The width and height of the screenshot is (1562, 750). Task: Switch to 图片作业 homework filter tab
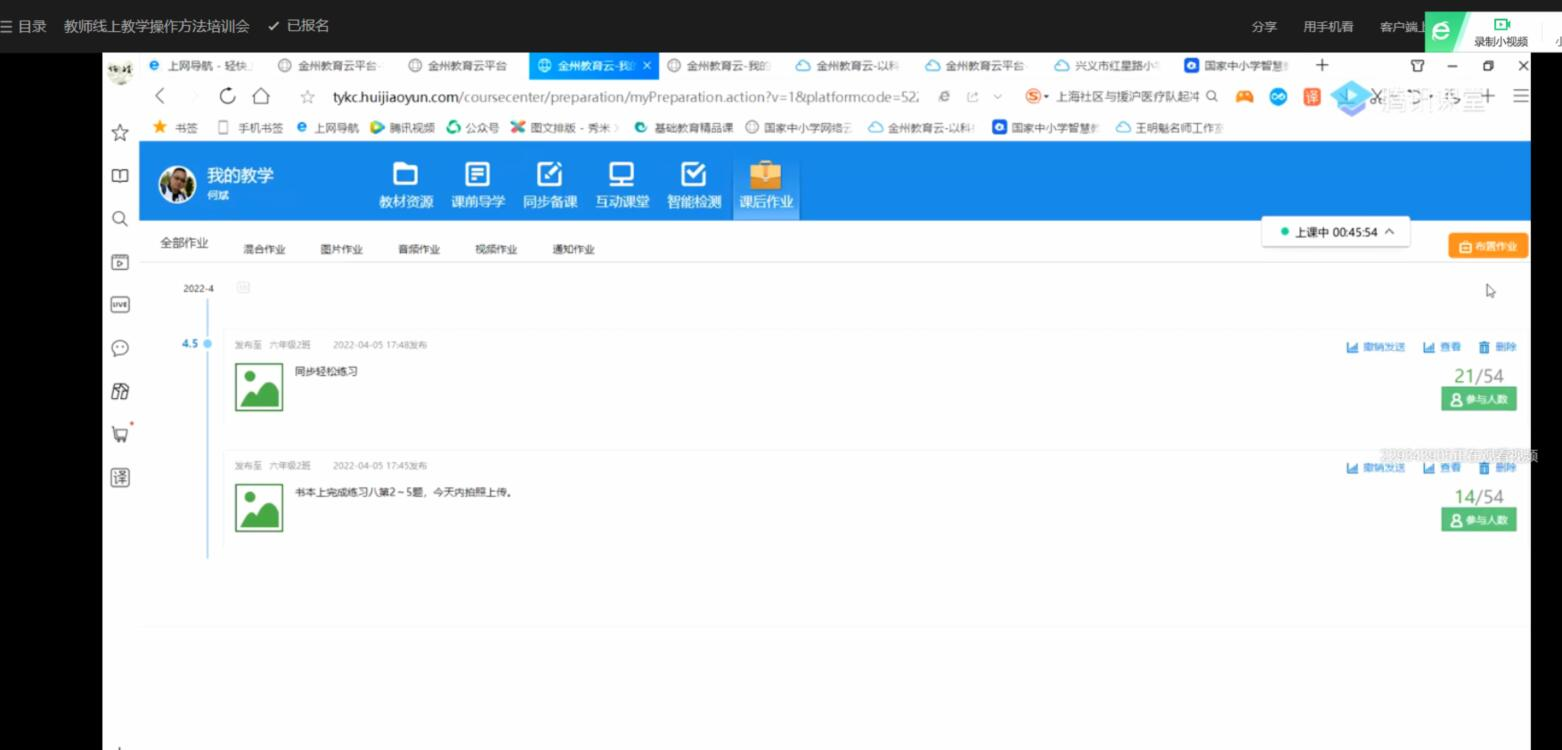pos(341,250)
